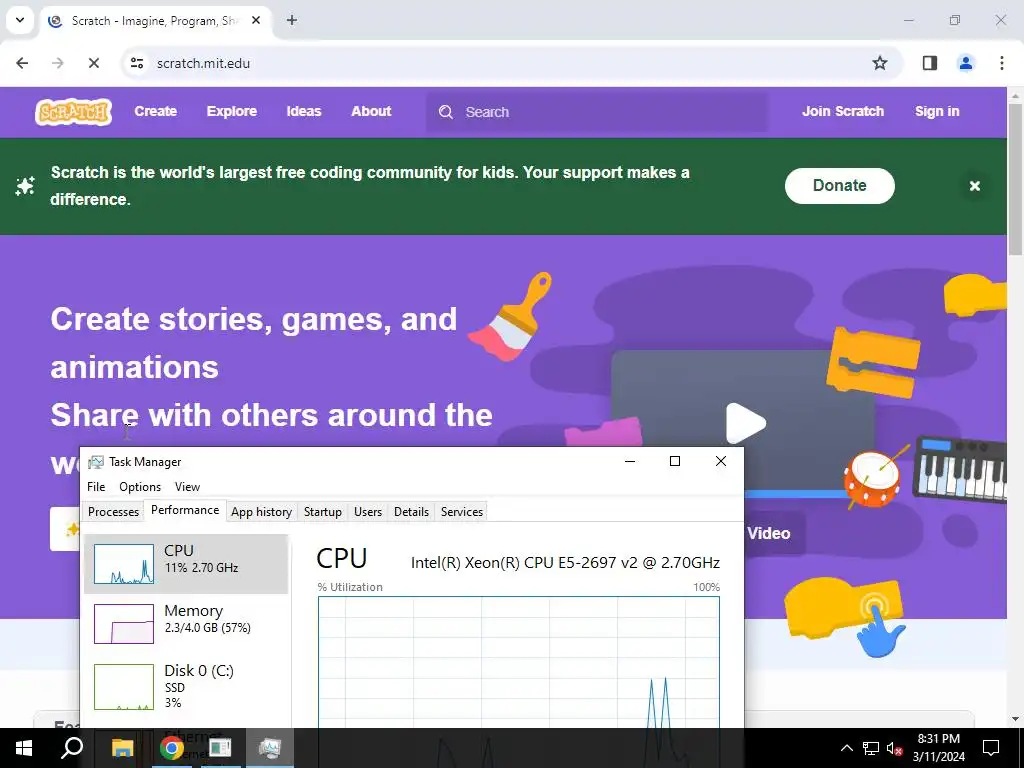Click the magnifier icon in Scratch search box
The image size is (1024, 768).
(446, 112)
